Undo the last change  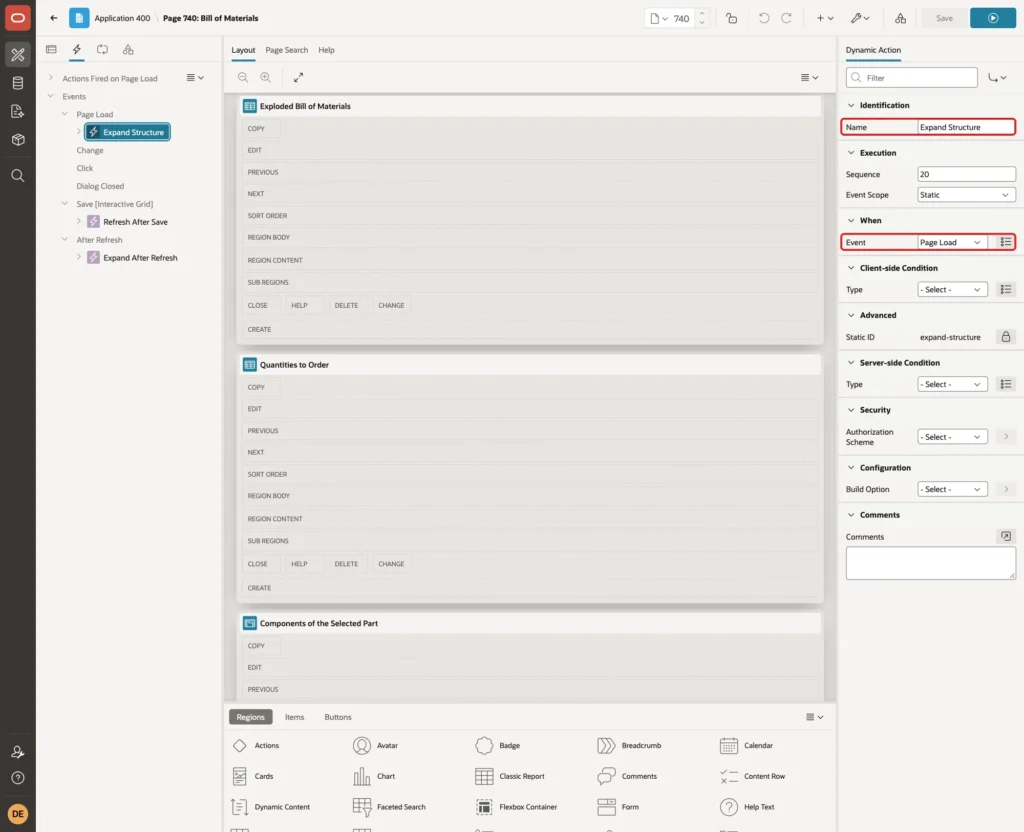[763, 18]
